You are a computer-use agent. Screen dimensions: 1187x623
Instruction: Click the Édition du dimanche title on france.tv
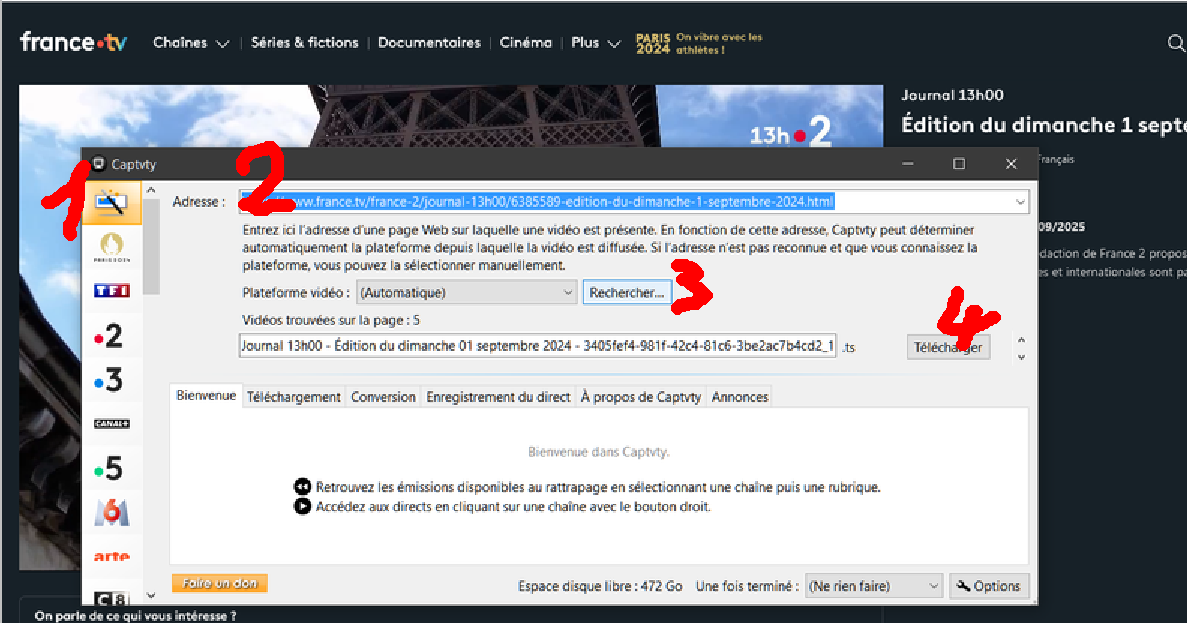pyautogui.click(x=1044, y=125)
